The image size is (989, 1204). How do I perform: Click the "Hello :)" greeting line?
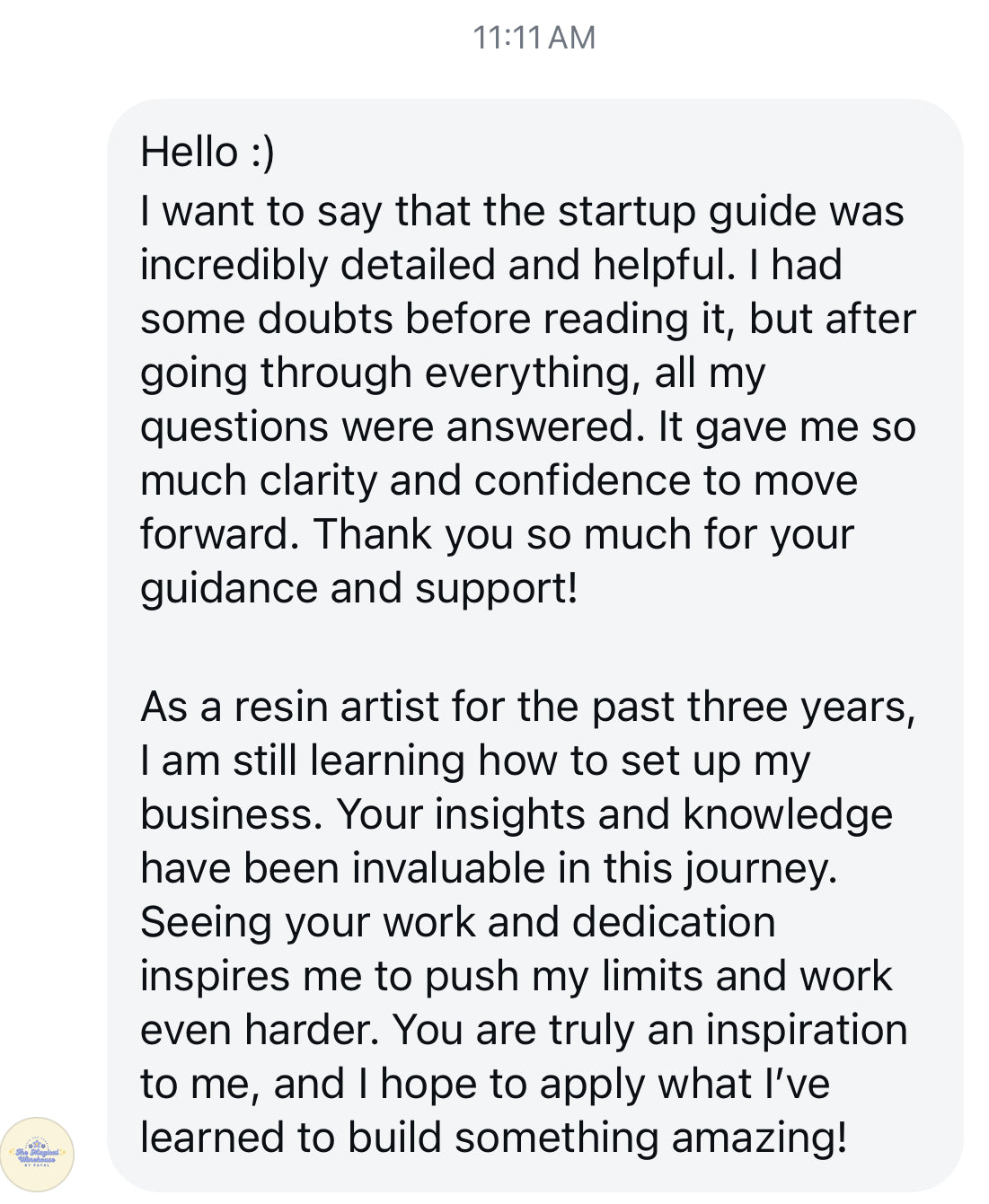pyautogui.click(x=208, y=152)
